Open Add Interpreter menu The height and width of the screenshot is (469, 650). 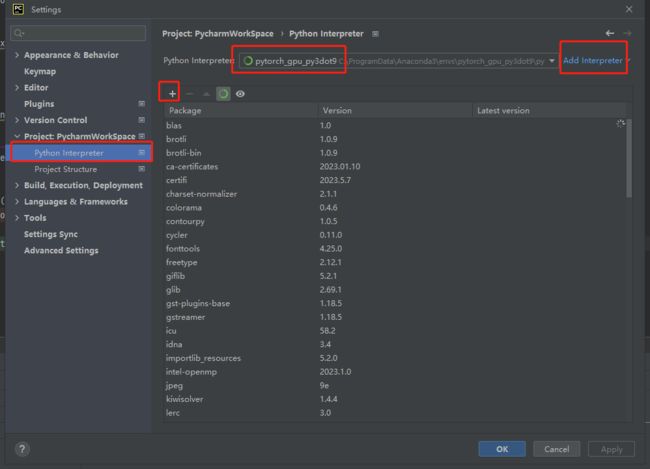tap(595, 61)
